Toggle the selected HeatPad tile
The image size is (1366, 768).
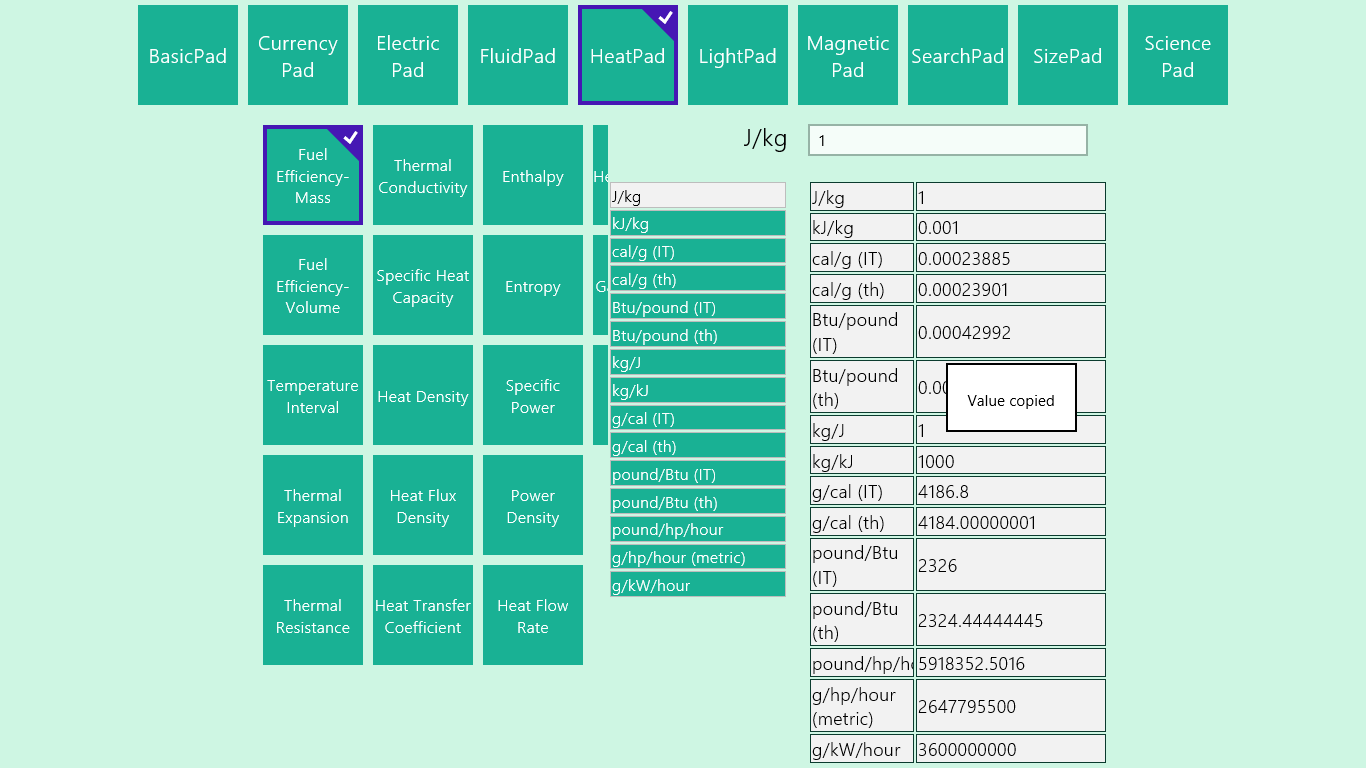[x=627, y=55]
